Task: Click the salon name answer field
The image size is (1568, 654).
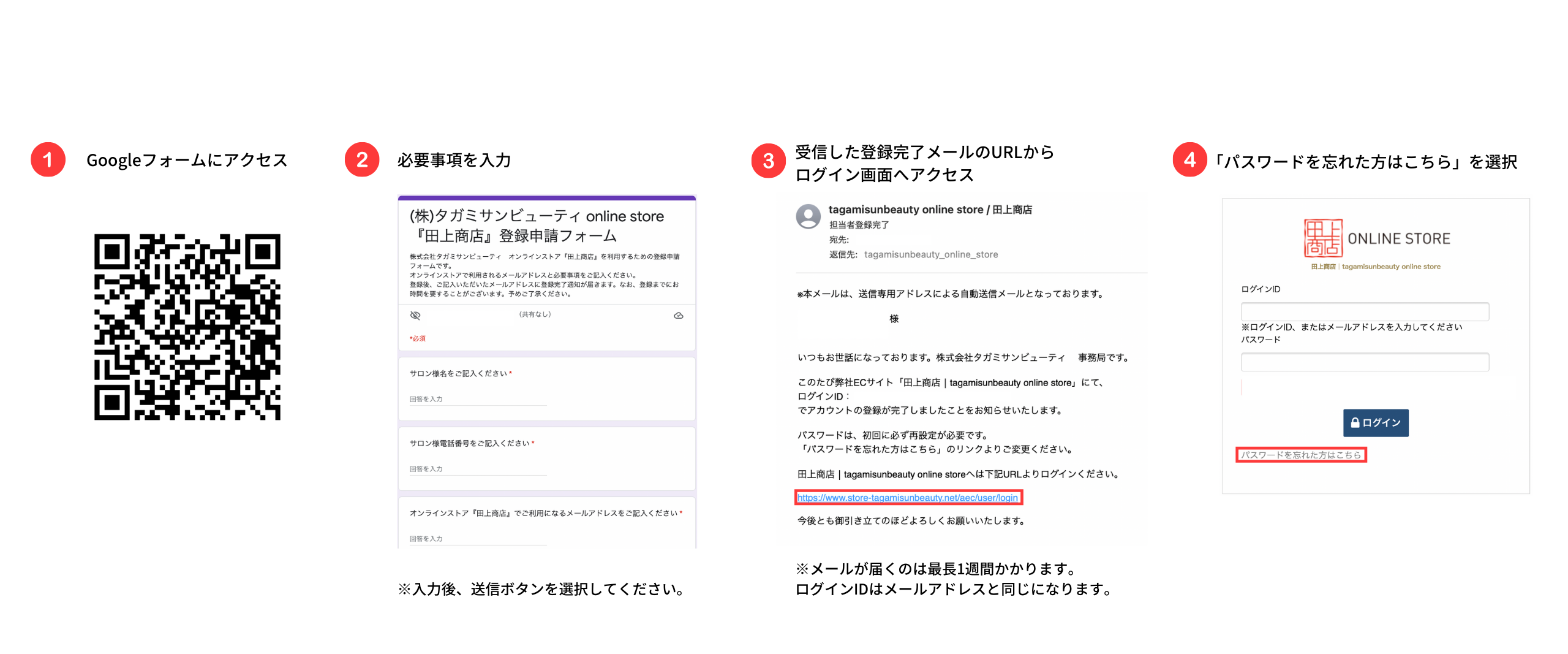Action: (x=478, y=399)
